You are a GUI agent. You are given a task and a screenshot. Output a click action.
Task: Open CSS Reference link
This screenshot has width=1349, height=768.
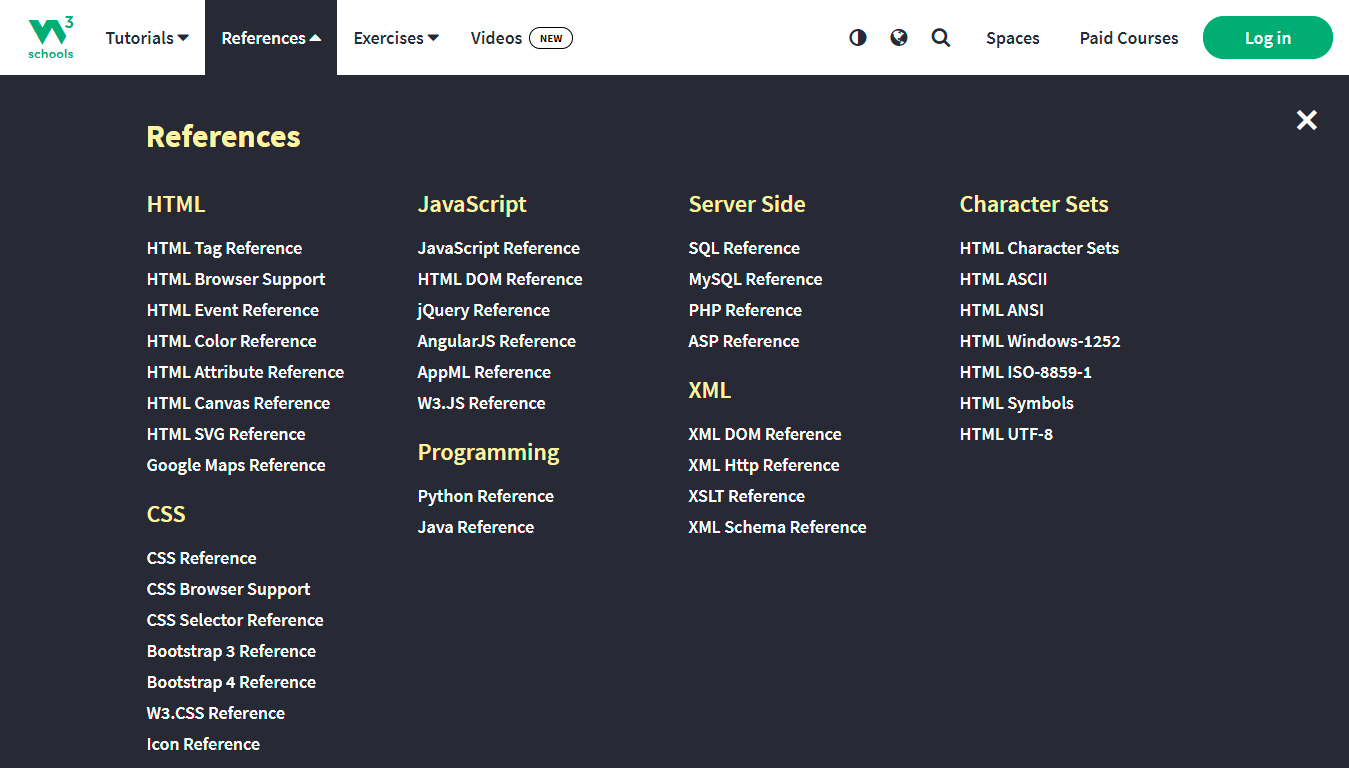pos(202,558)
